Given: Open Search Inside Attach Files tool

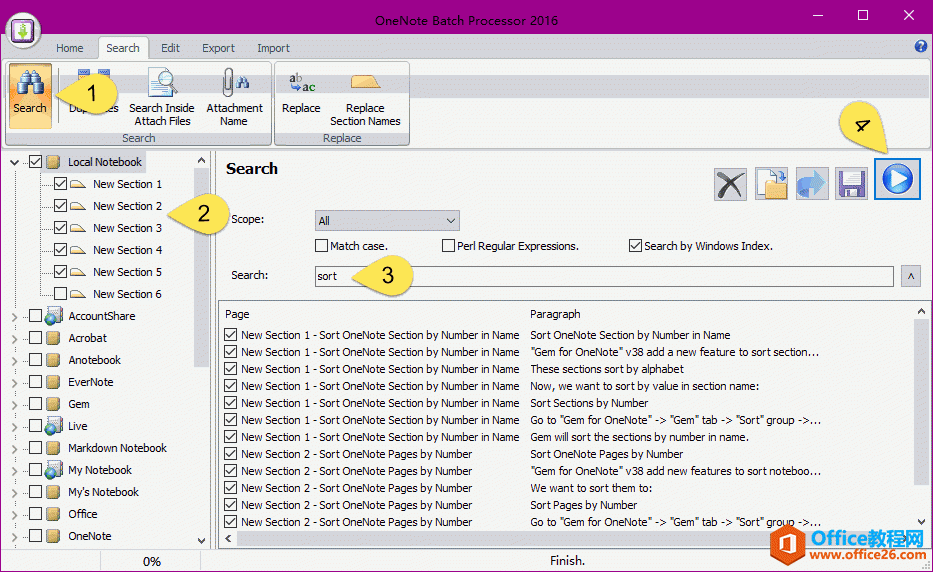Looking at the screenshot, I should click(162, 96).
